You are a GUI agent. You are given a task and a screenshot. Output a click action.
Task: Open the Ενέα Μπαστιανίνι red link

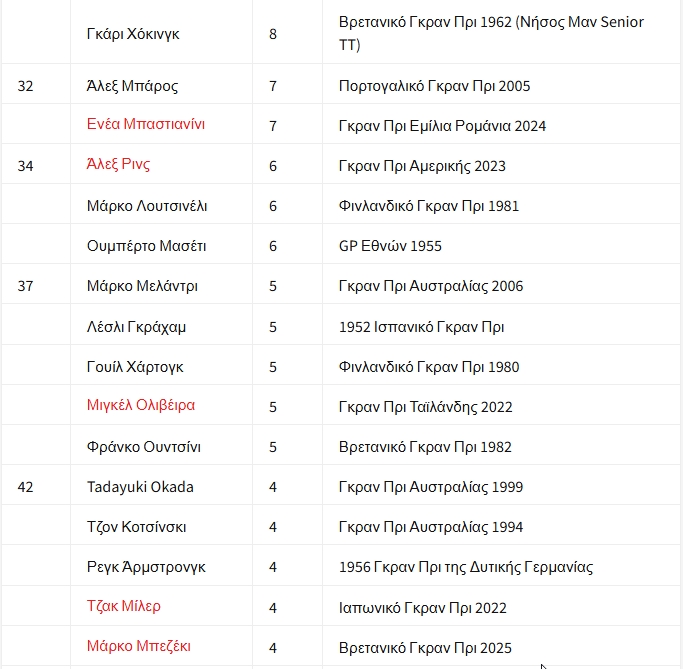tap(145, 124)
